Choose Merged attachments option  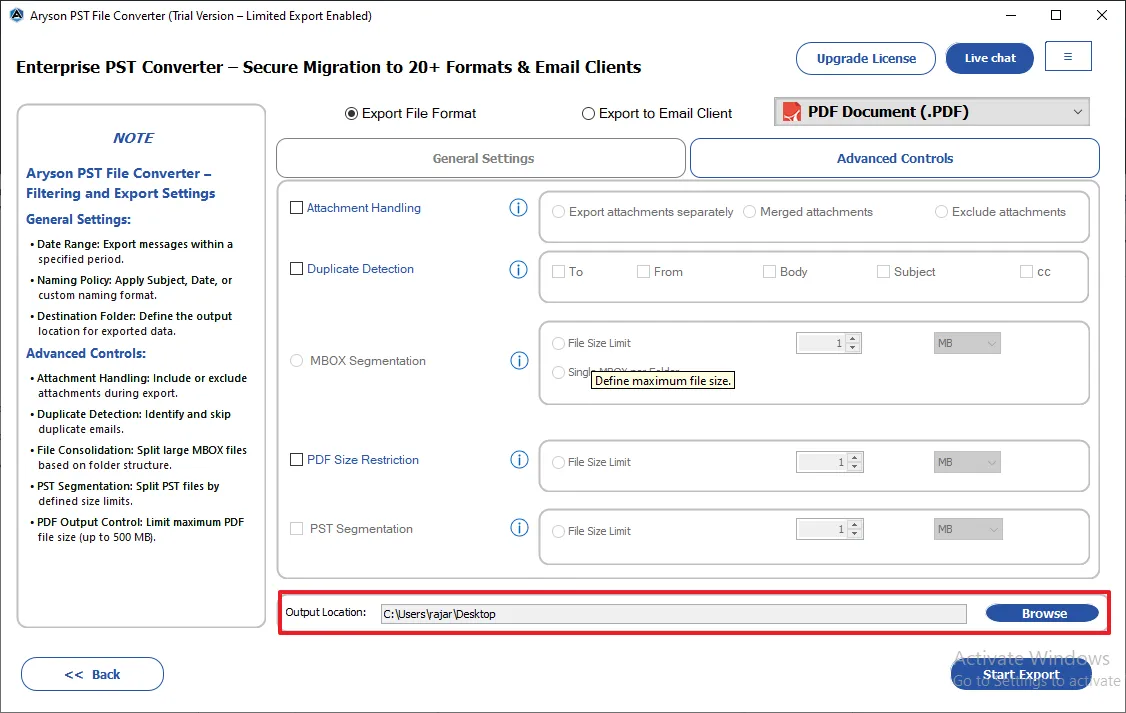pos(749,212)
